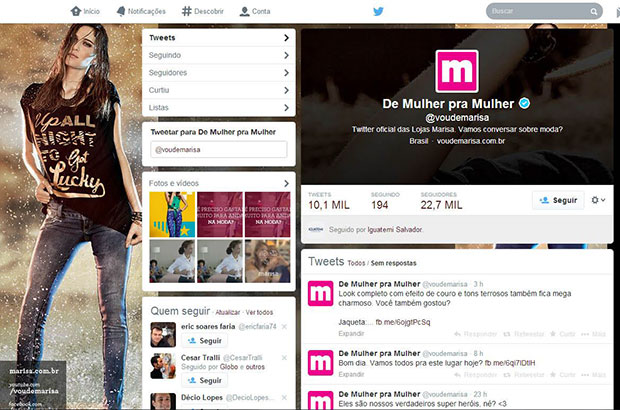Open the Notificações bell icon
Viewport: 620px width, 410px height.
click(x=121, y=11)
